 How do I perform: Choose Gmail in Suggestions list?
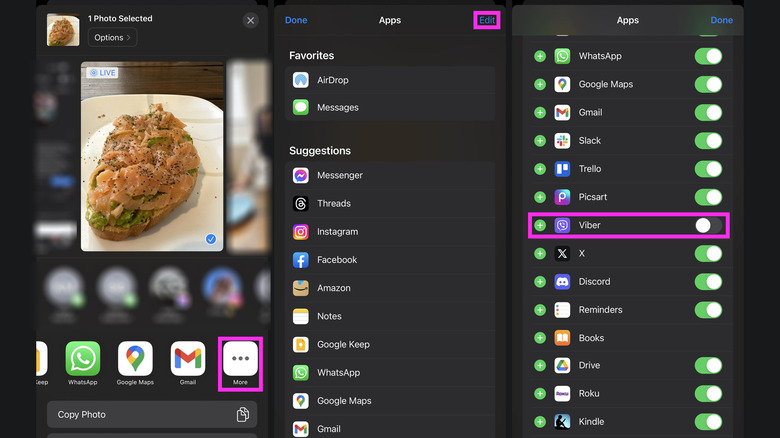(x=390, y=429)
